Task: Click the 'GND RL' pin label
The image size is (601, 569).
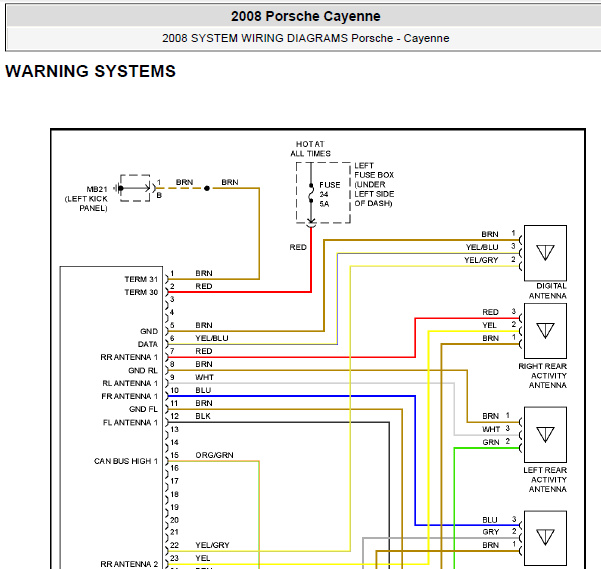Action: 143,371
